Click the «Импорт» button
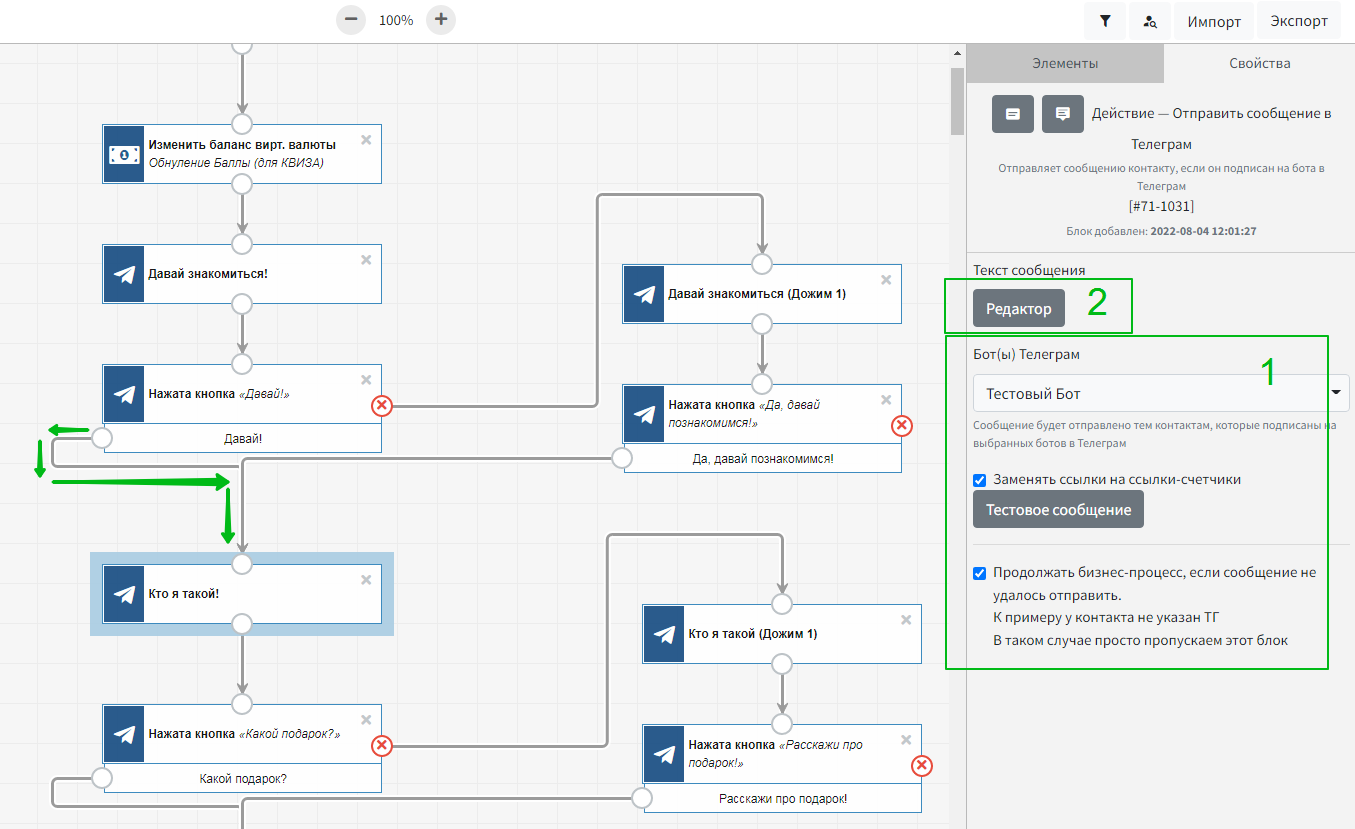The image size is (1355, 829). pyautogui.click(x=1214, y=21)
